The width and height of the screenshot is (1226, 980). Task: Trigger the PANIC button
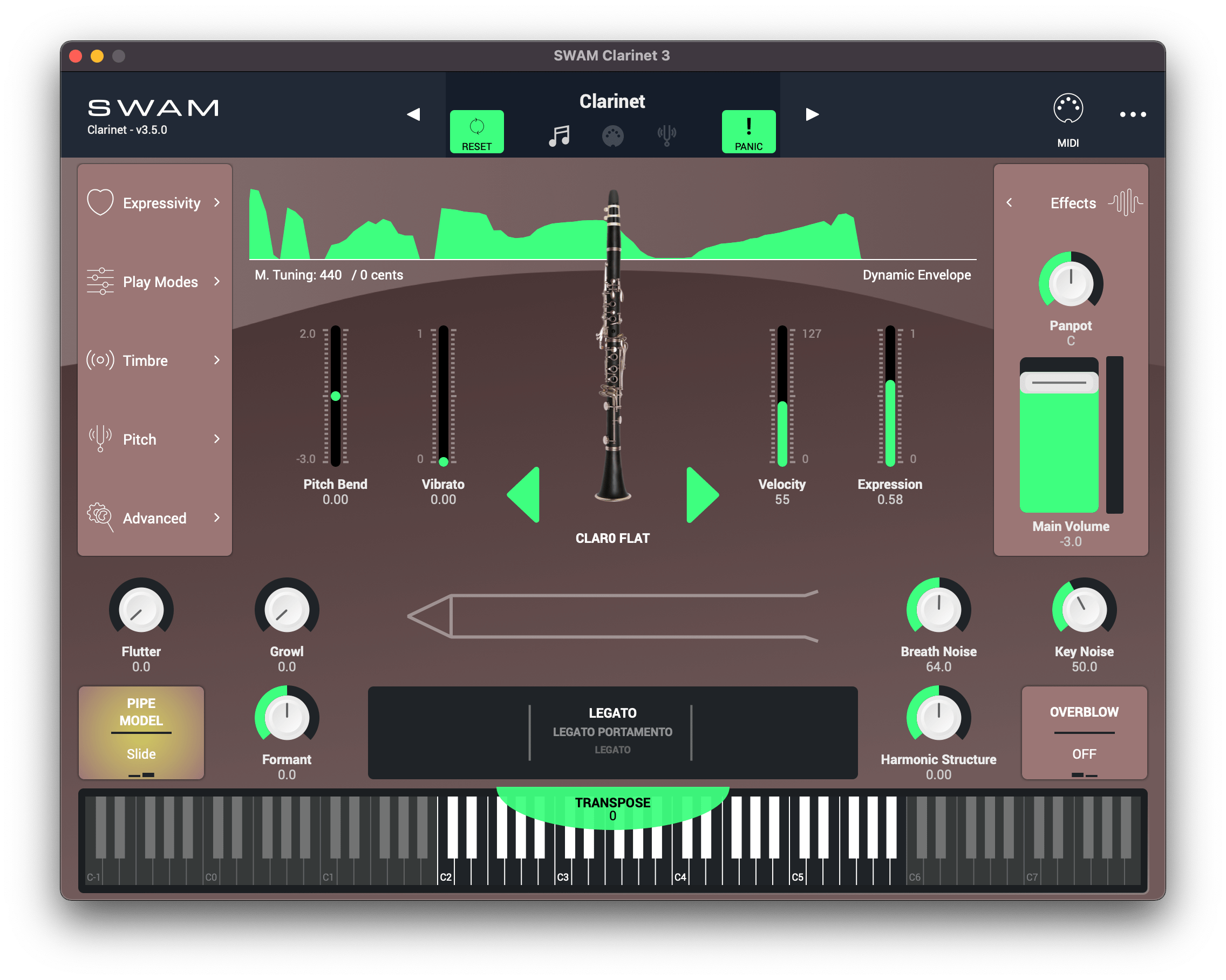748,131
